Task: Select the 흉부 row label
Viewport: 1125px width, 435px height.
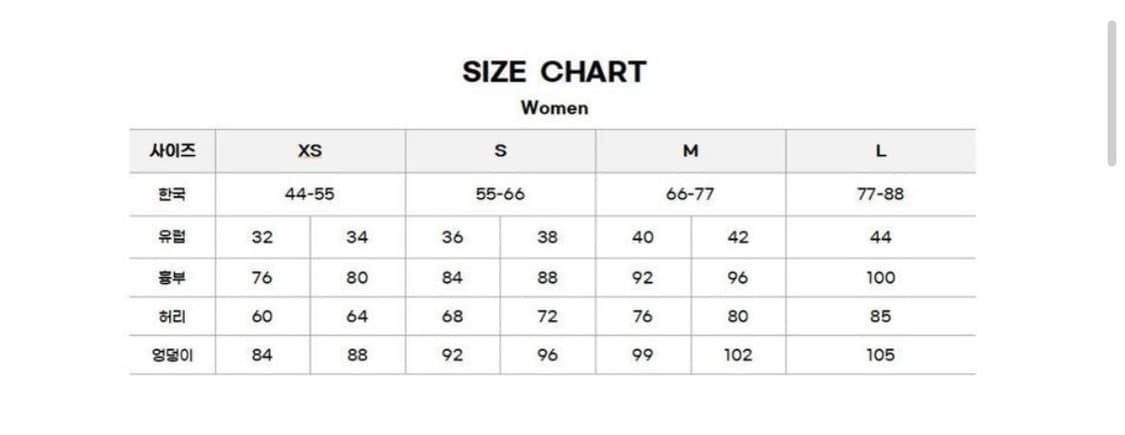Action: click(172, 278)
